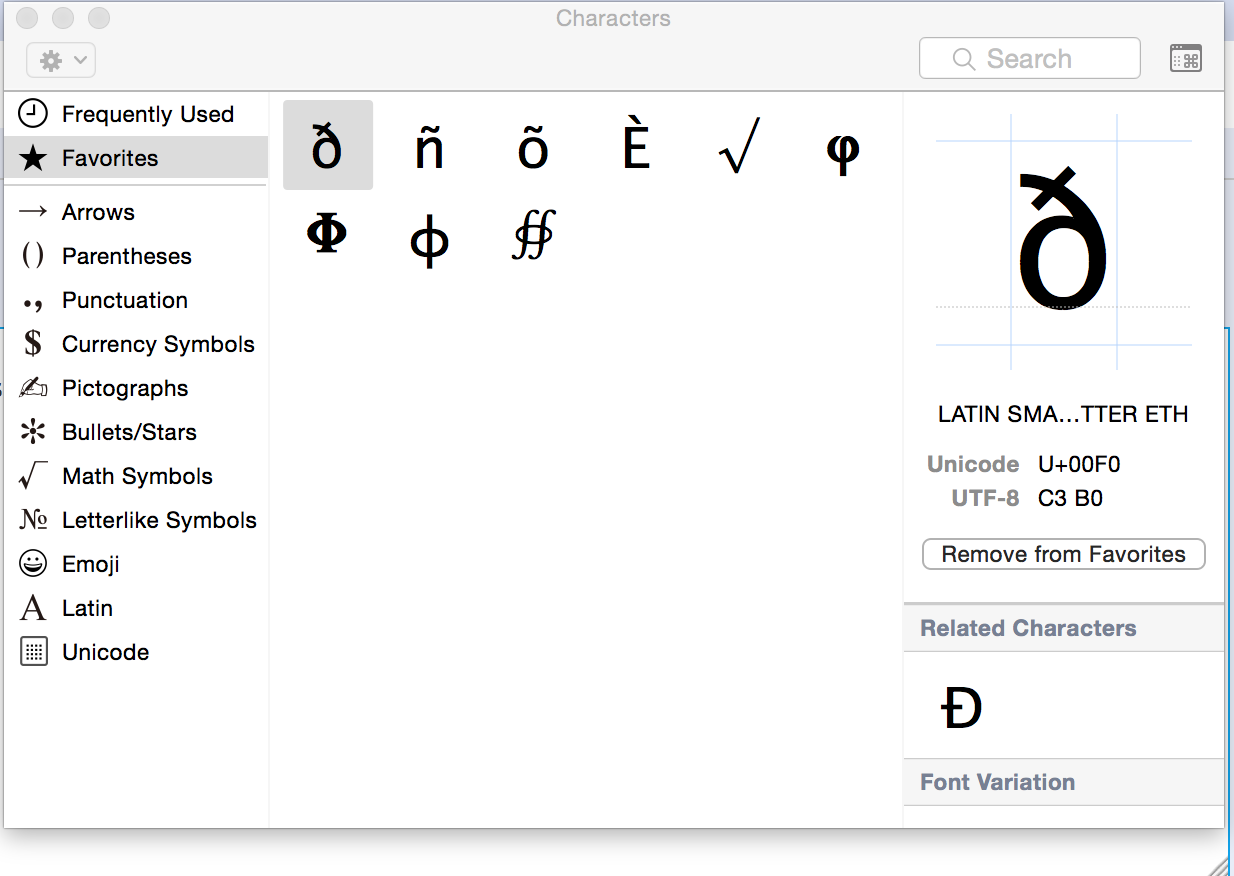Click the LATIN SMA…TTER ETH name label

coord(1063,414)
